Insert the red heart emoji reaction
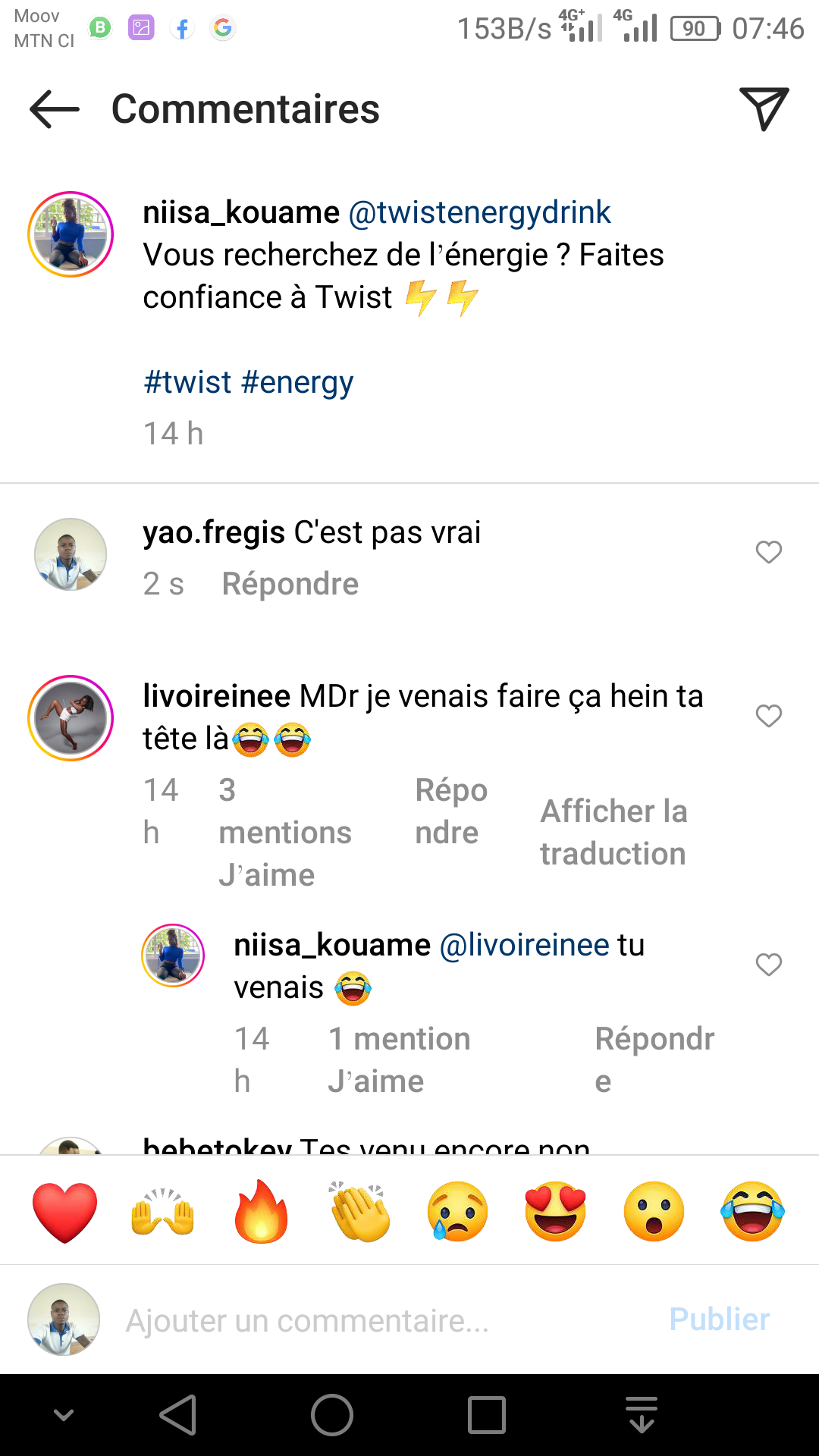The width and height of the screenshot is (819, 1456). [65, 1211]
